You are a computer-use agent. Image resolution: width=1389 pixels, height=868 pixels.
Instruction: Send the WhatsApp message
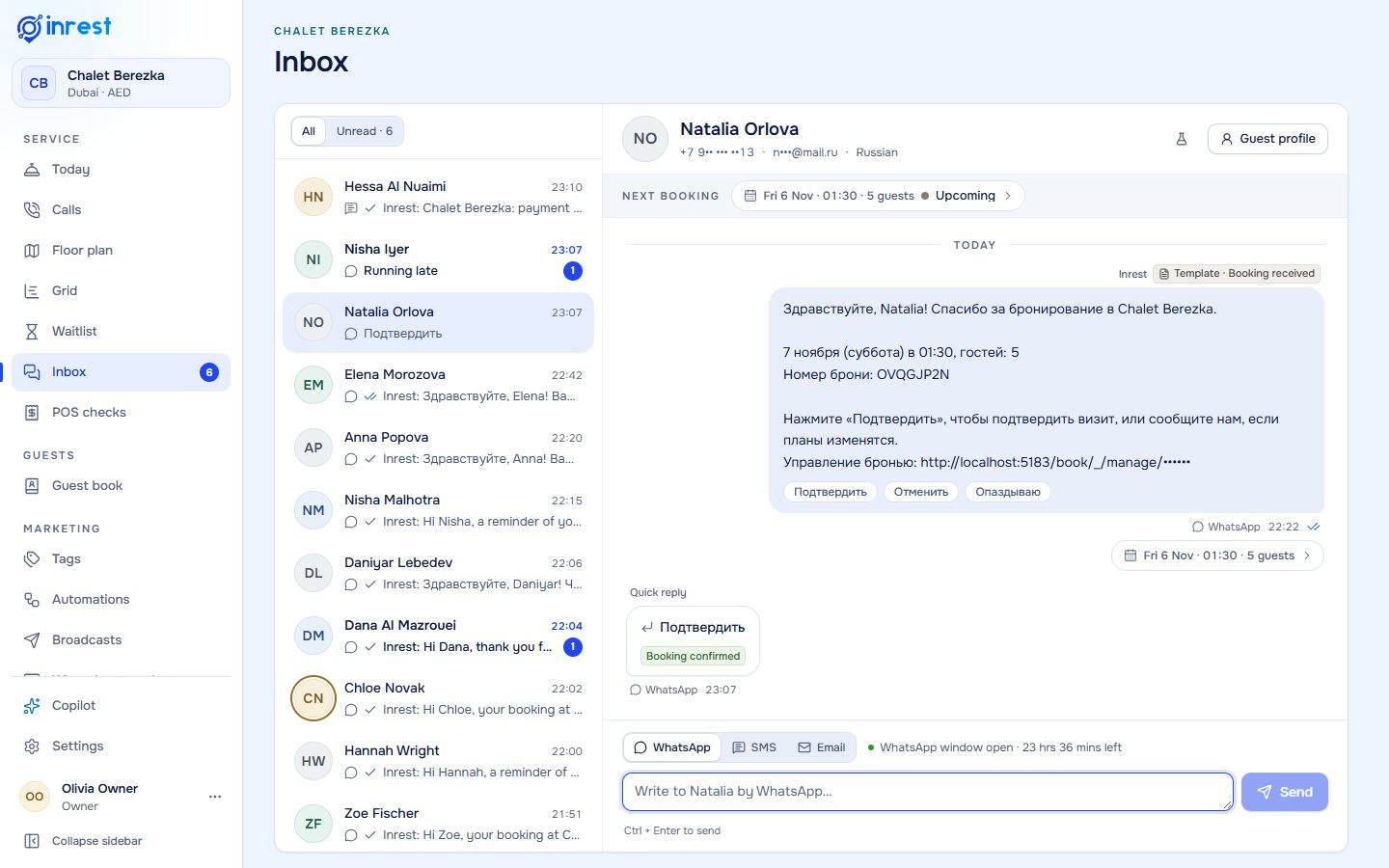pyautogui.click(x=1285, y=792)
